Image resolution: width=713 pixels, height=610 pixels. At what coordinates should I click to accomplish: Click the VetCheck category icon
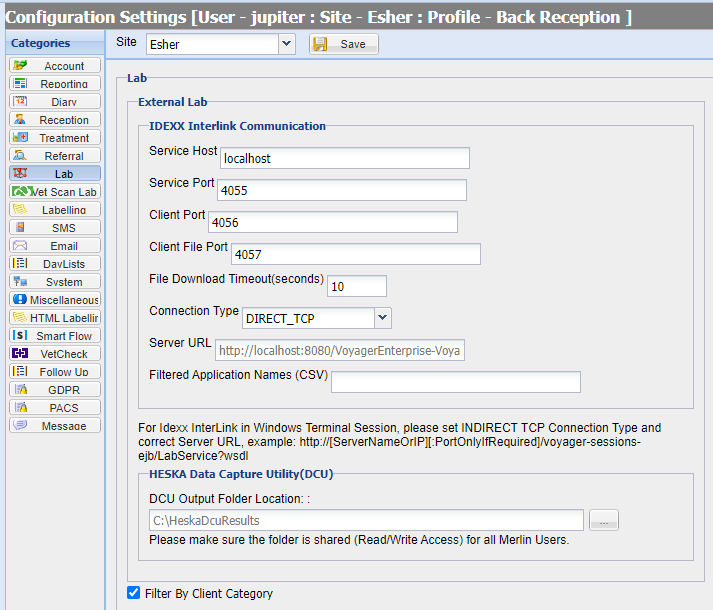(20, 353)
